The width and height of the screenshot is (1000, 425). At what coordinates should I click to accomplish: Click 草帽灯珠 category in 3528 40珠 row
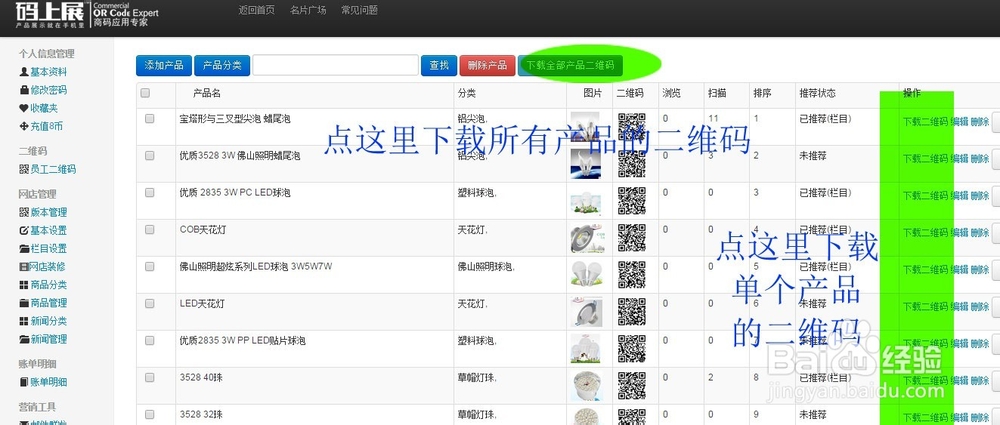[477, 378]
